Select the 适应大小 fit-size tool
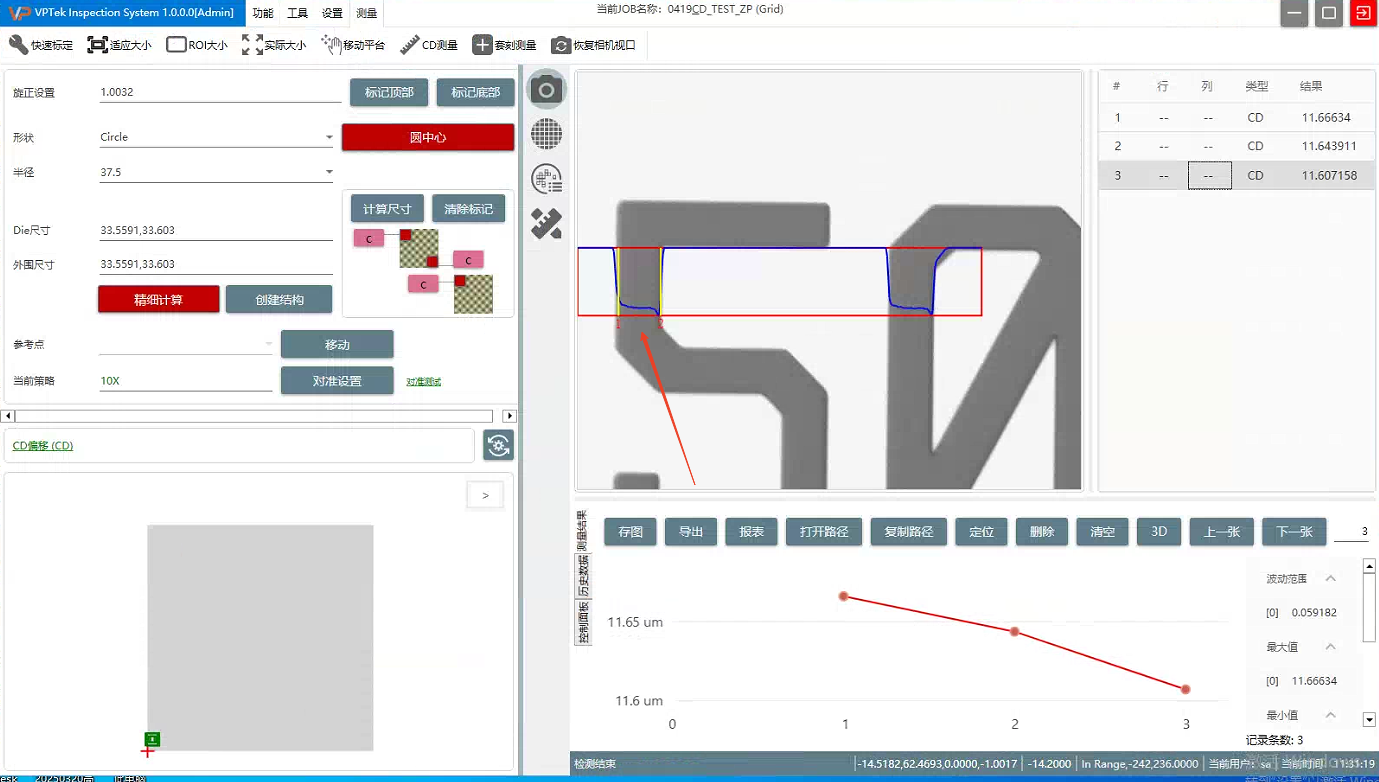The height and width of the screenshot is (782, 1379). click(119, 45)
